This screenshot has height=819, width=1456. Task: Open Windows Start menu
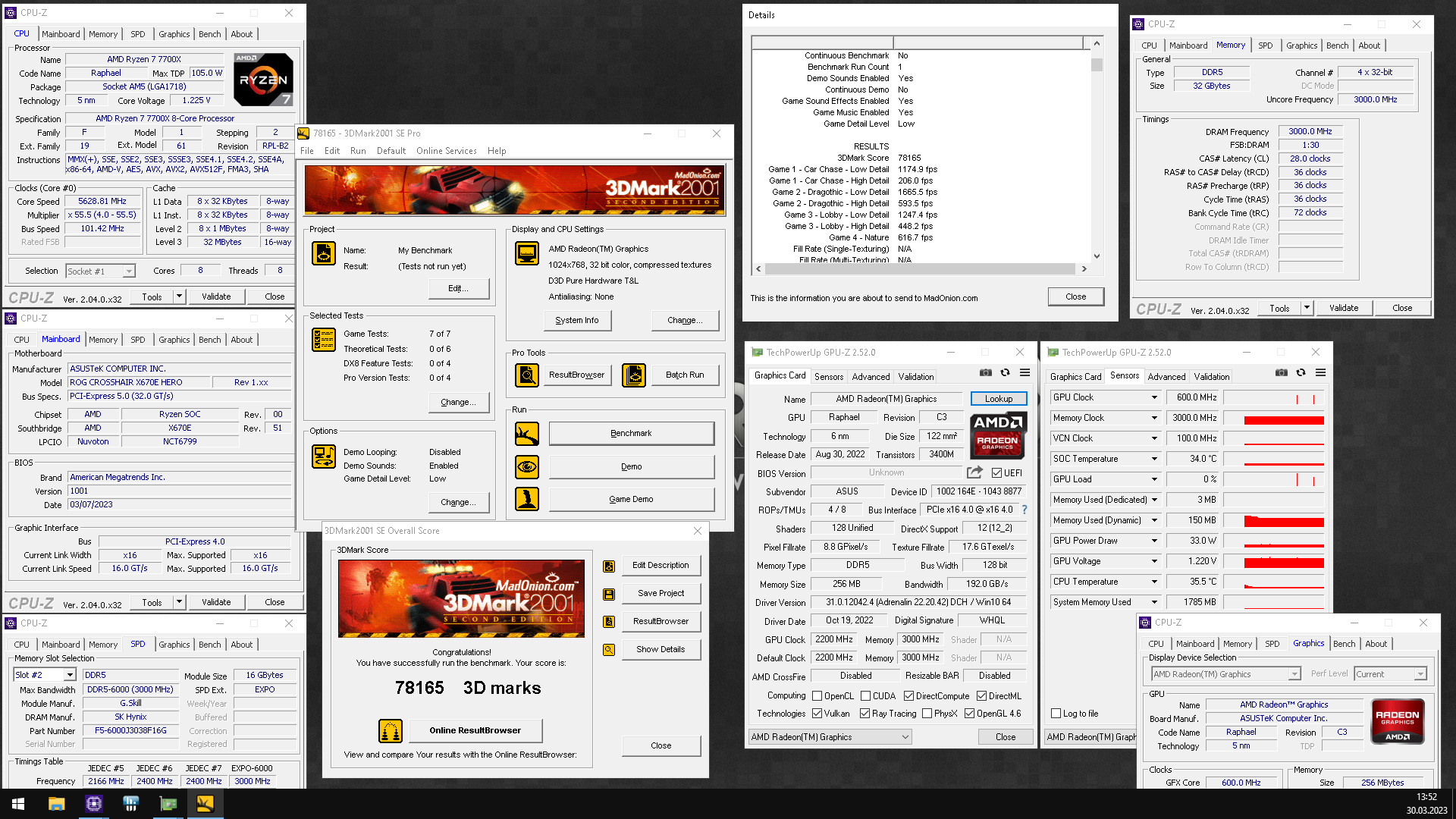tap(18, 804)
